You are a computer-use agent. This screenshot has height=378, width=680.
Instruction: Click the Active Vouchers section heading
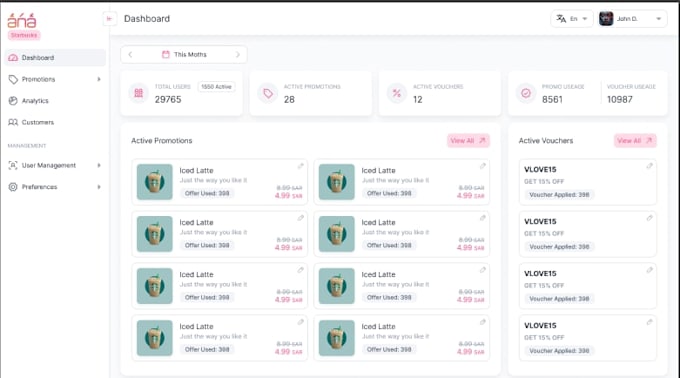[x=546, y=140]
